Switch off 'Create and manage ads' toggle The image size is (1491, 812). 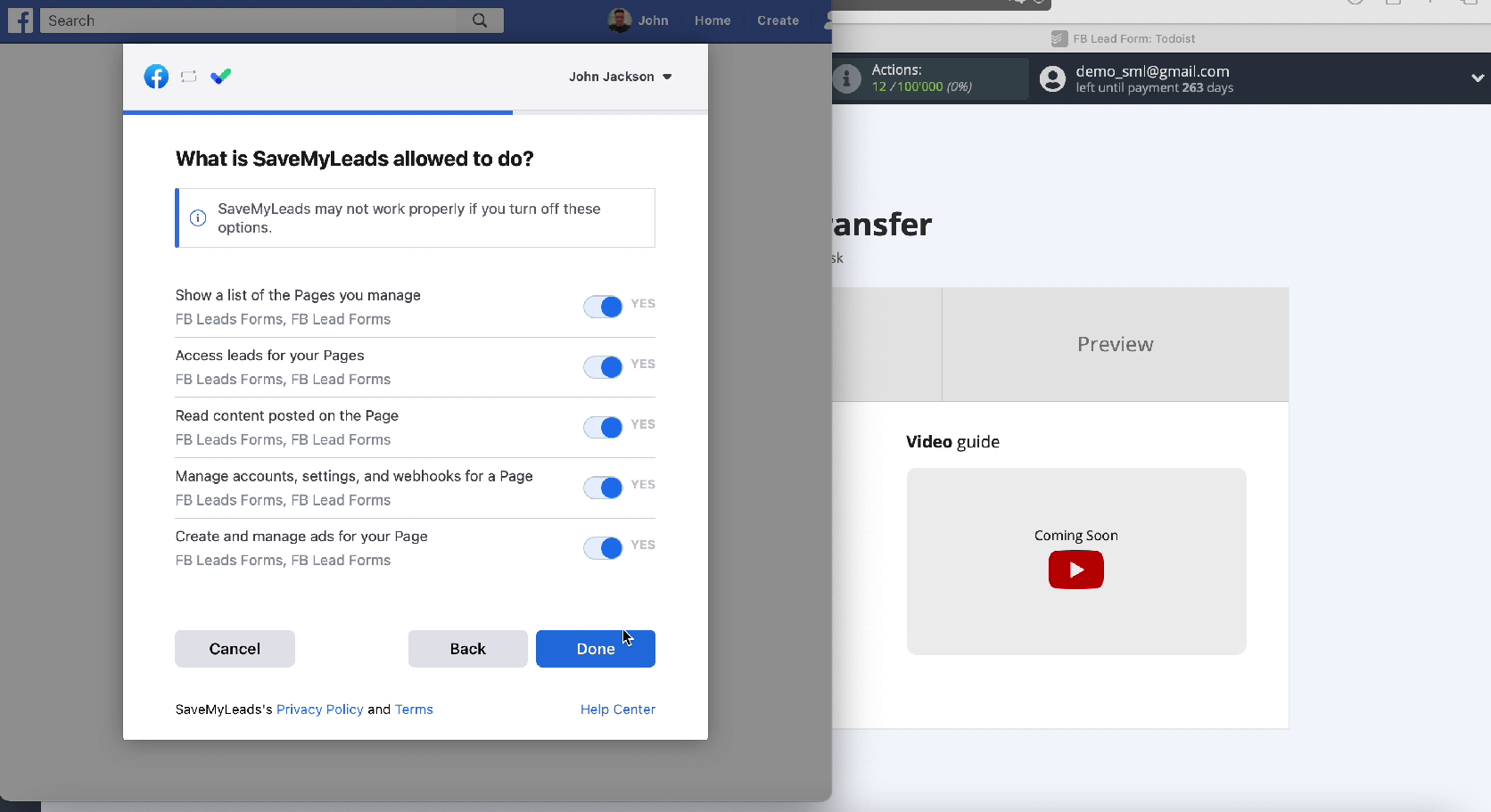click(603, 548)
